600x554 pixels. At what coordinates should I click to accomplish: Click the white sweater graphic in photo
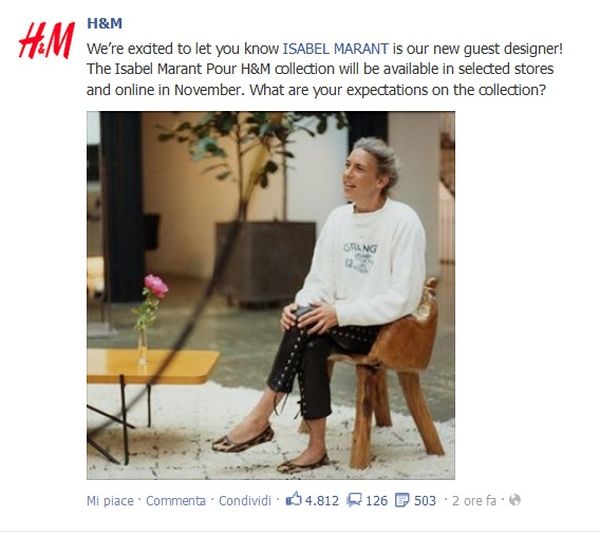pos(360,258)
